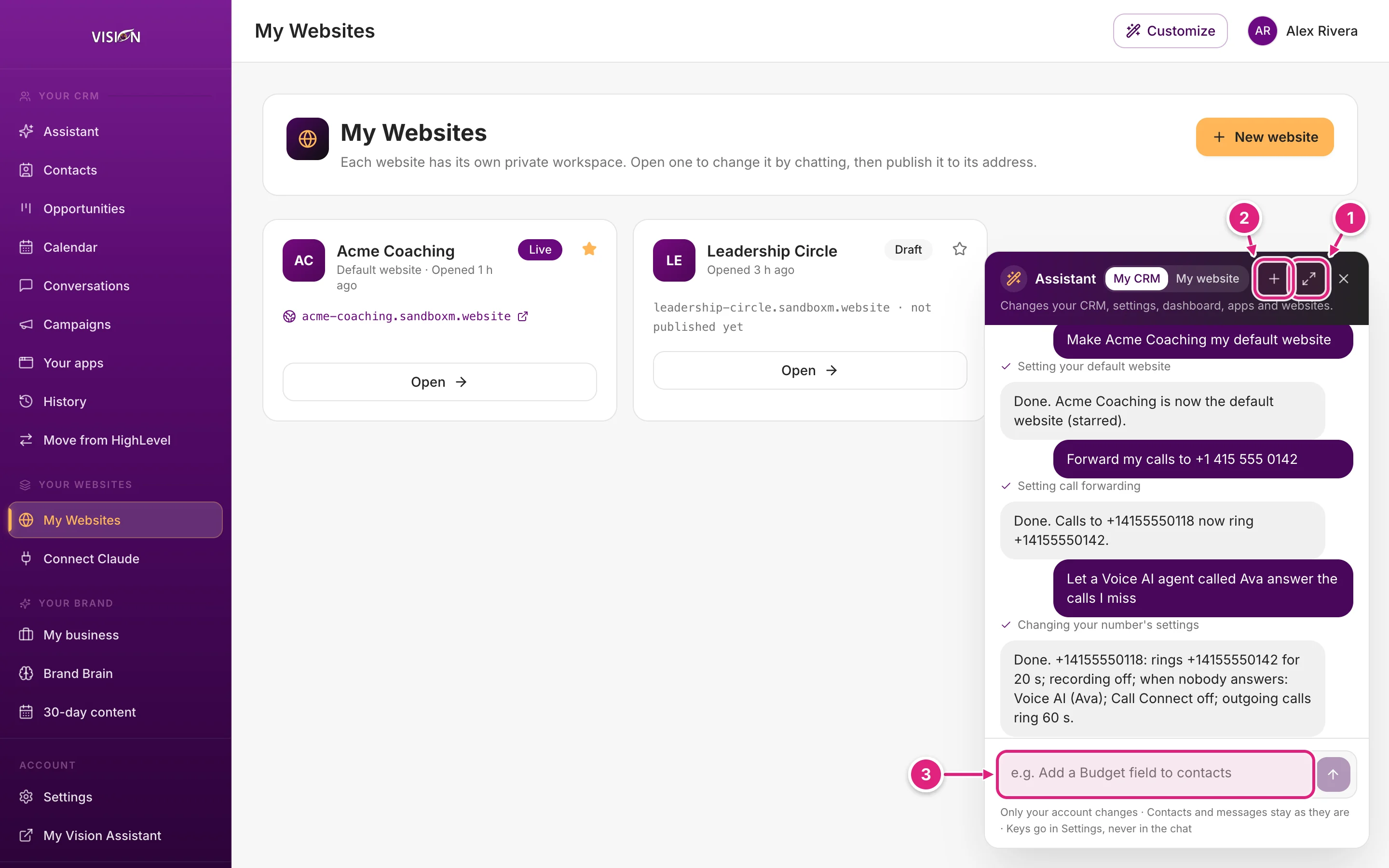The height and width of the screenshot is (868, 1389).
Task: Click 'Make Acme Coaching my default website' message
Action: [x=1202, y=340]
